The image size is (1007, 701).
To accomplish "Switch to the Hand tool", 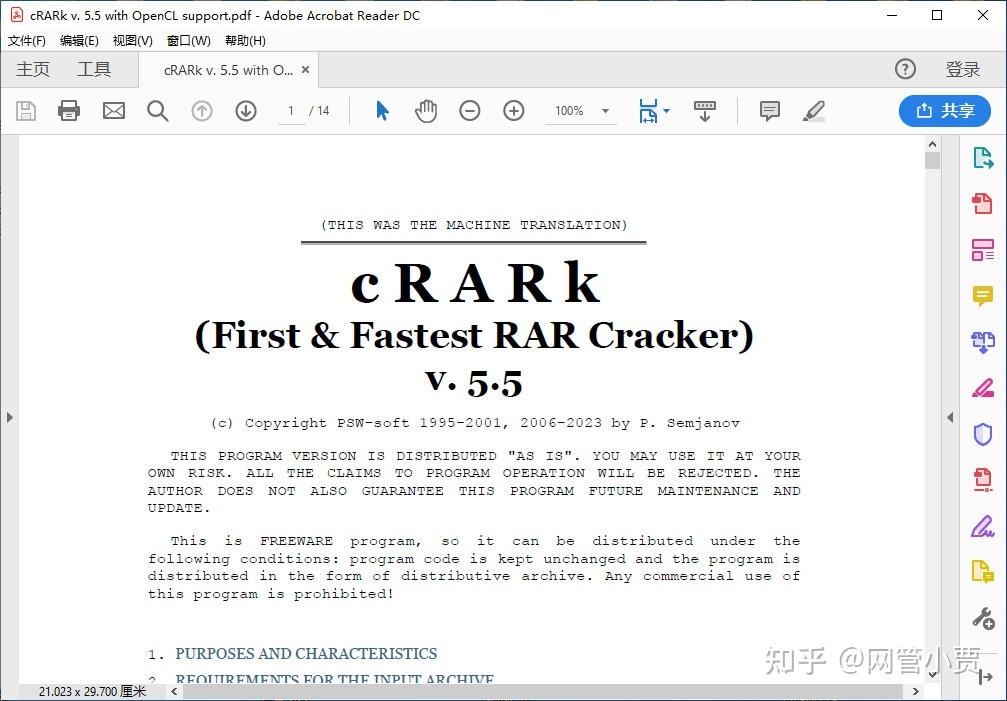I will click(425, 110).
